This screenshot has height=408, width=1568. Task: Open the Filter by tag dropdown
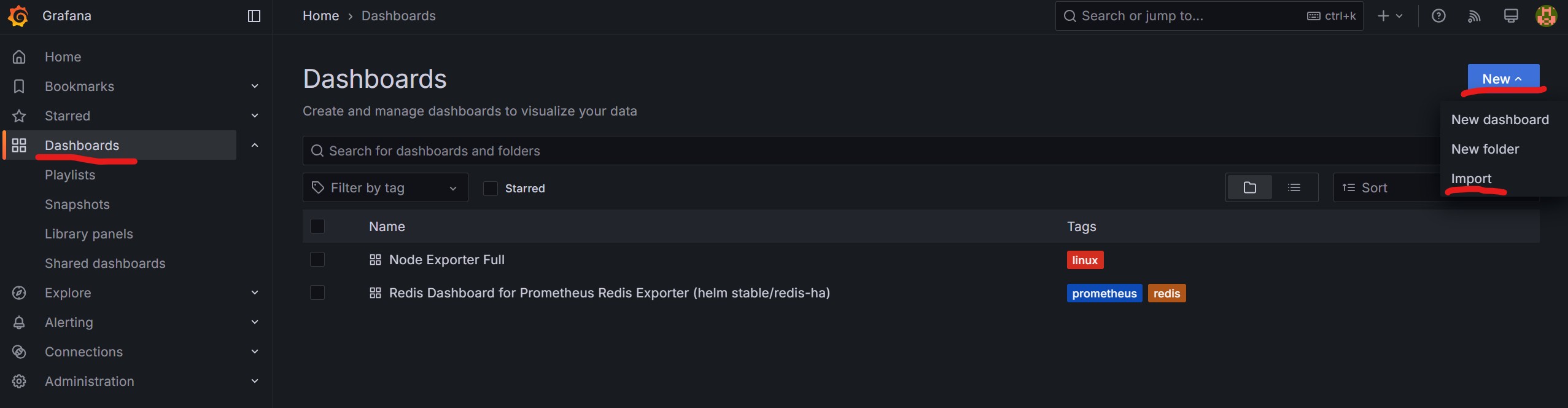point(385,187)
